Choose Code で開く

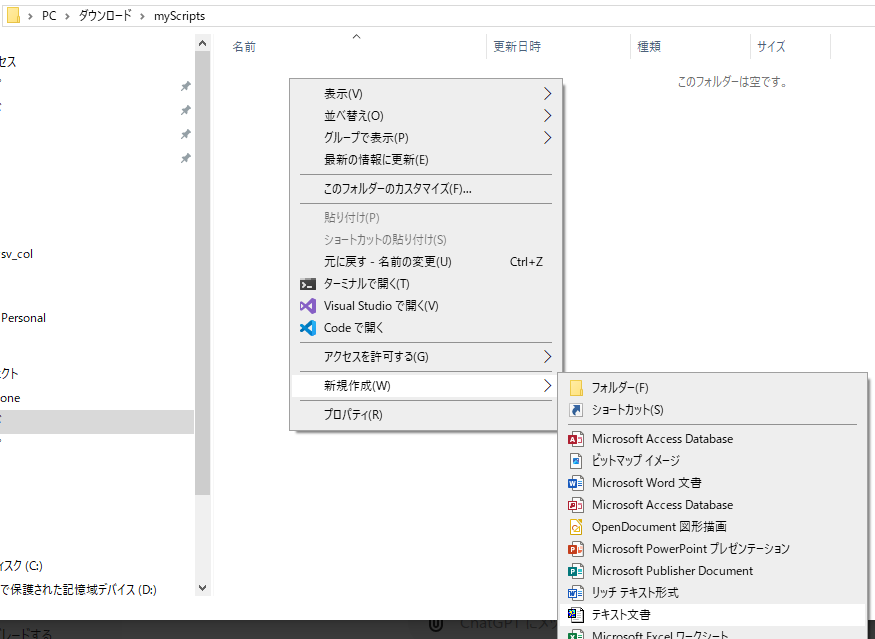[x=426, y=328]
